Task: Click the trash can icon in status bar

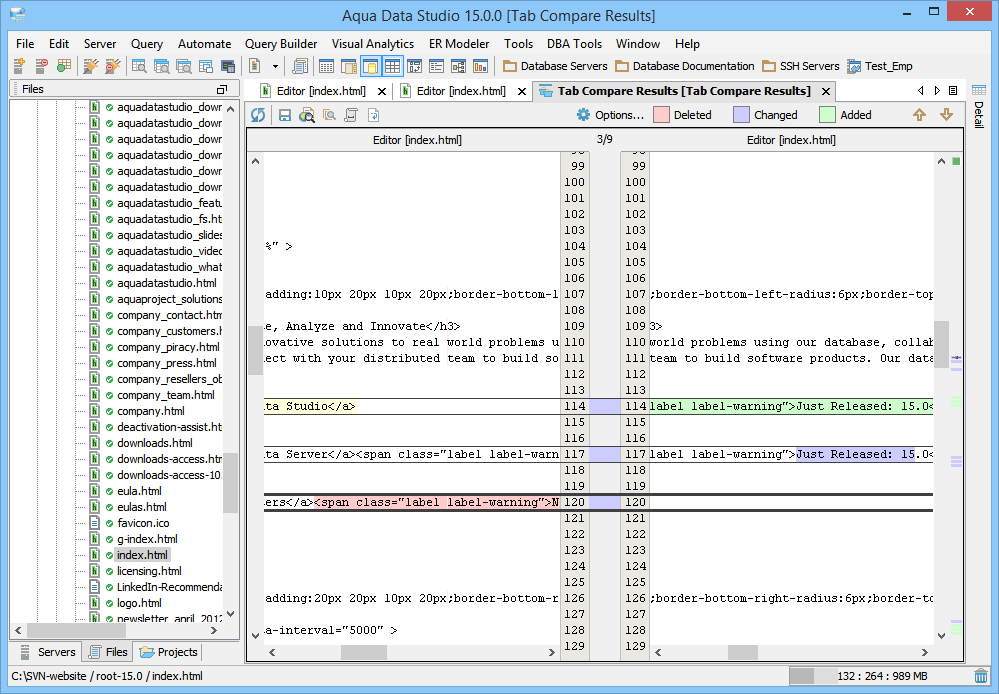Action: click(981, 677)
